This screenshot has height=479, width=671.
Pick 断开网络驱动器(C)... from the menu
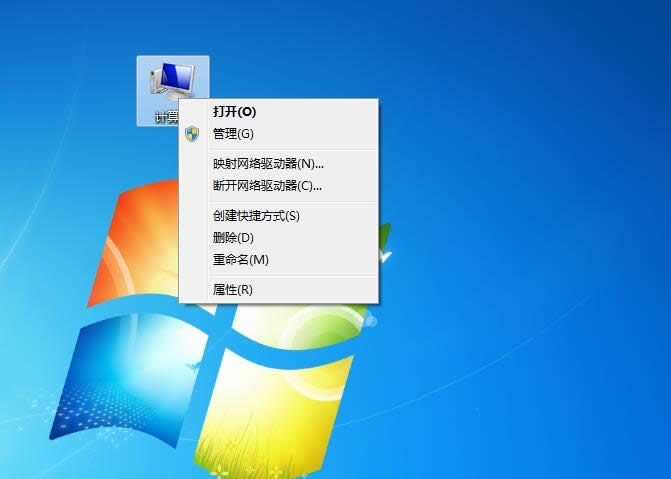pos(268,186)
